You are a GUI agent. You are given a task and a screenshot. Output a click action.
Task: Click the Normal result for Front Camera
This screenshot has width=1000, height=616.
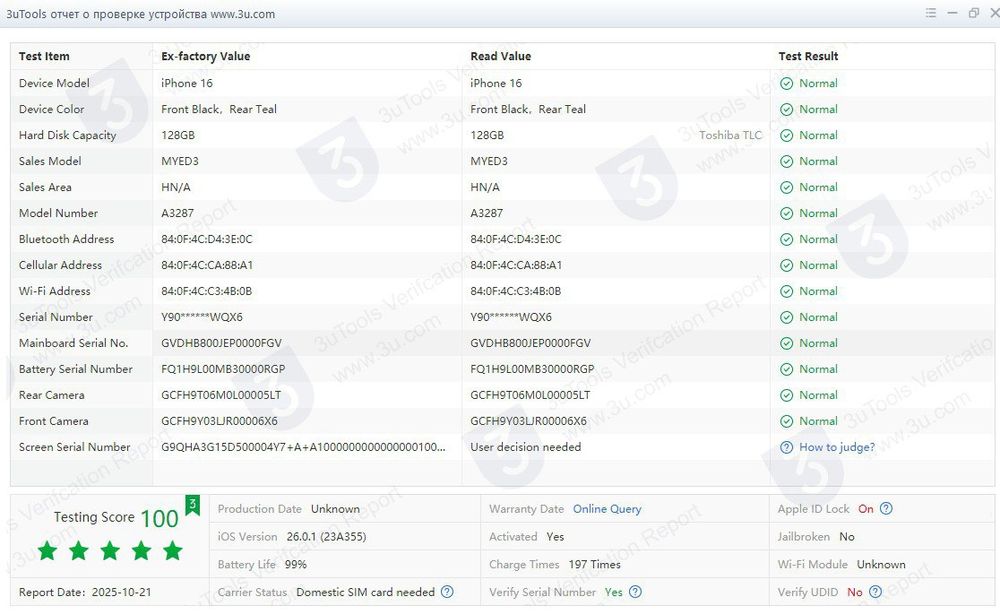coord(818,421)
